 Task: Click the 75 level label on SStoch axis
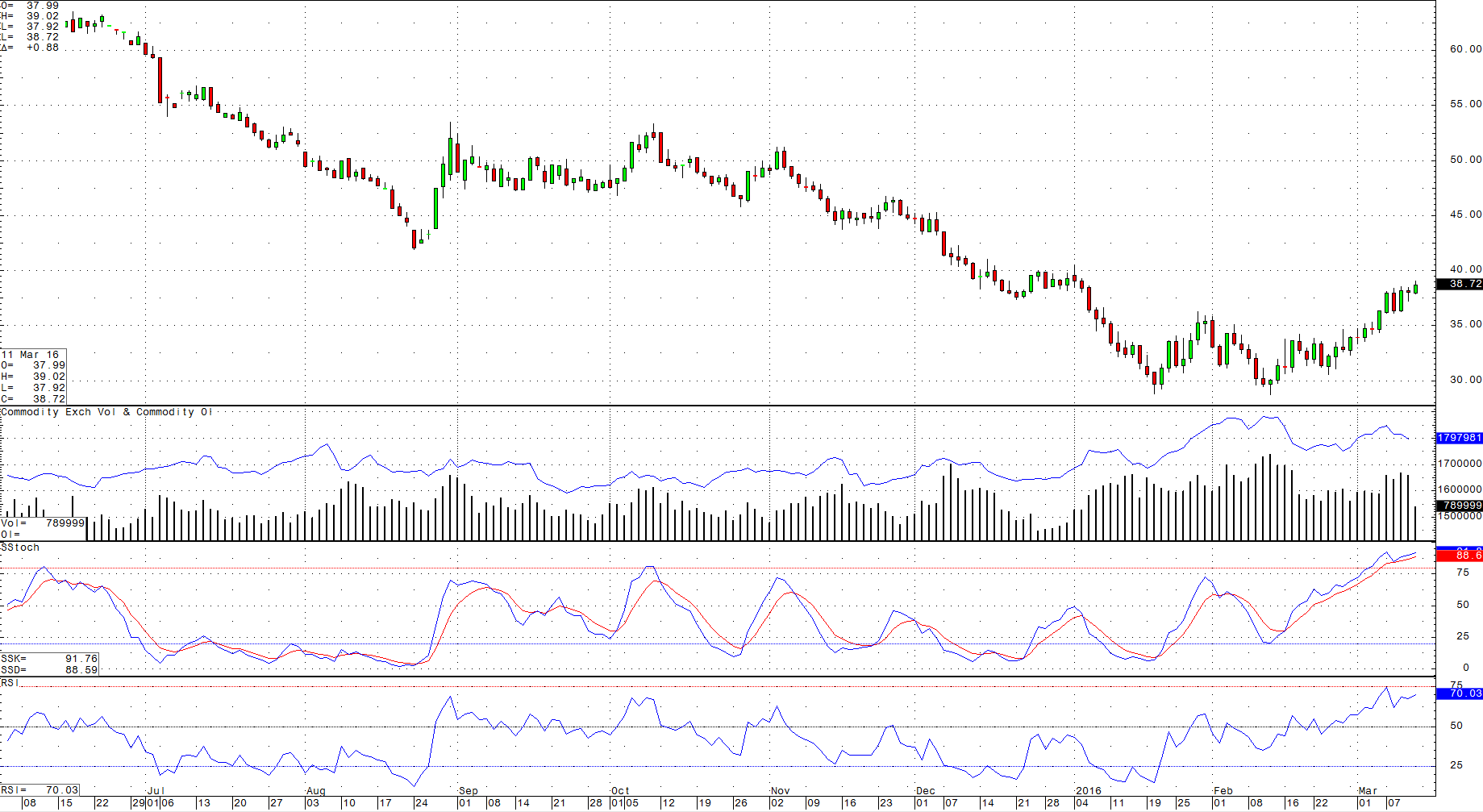point(1462,573)
